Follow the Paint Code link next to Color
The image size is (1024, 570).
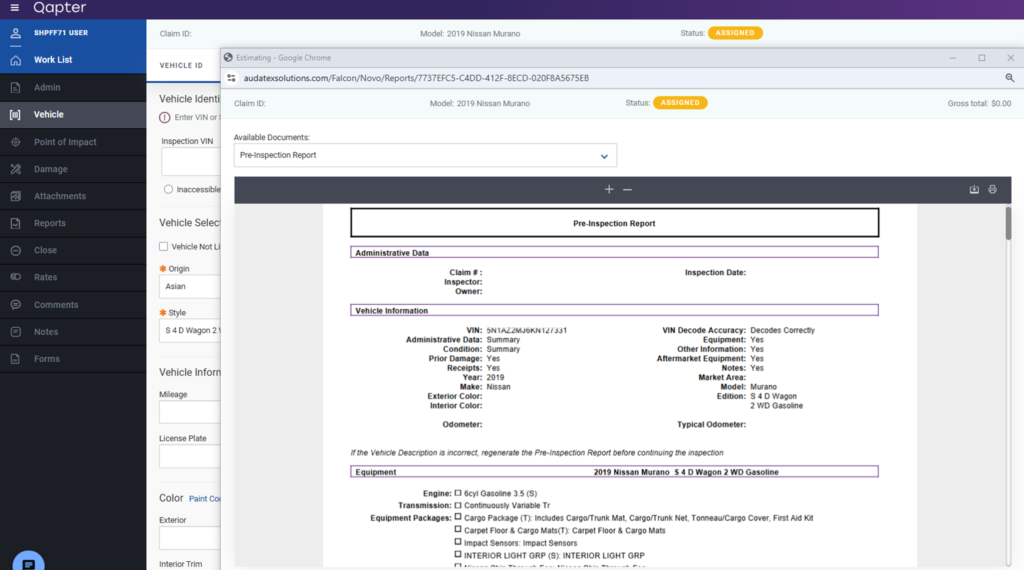(x=205, y=499)
